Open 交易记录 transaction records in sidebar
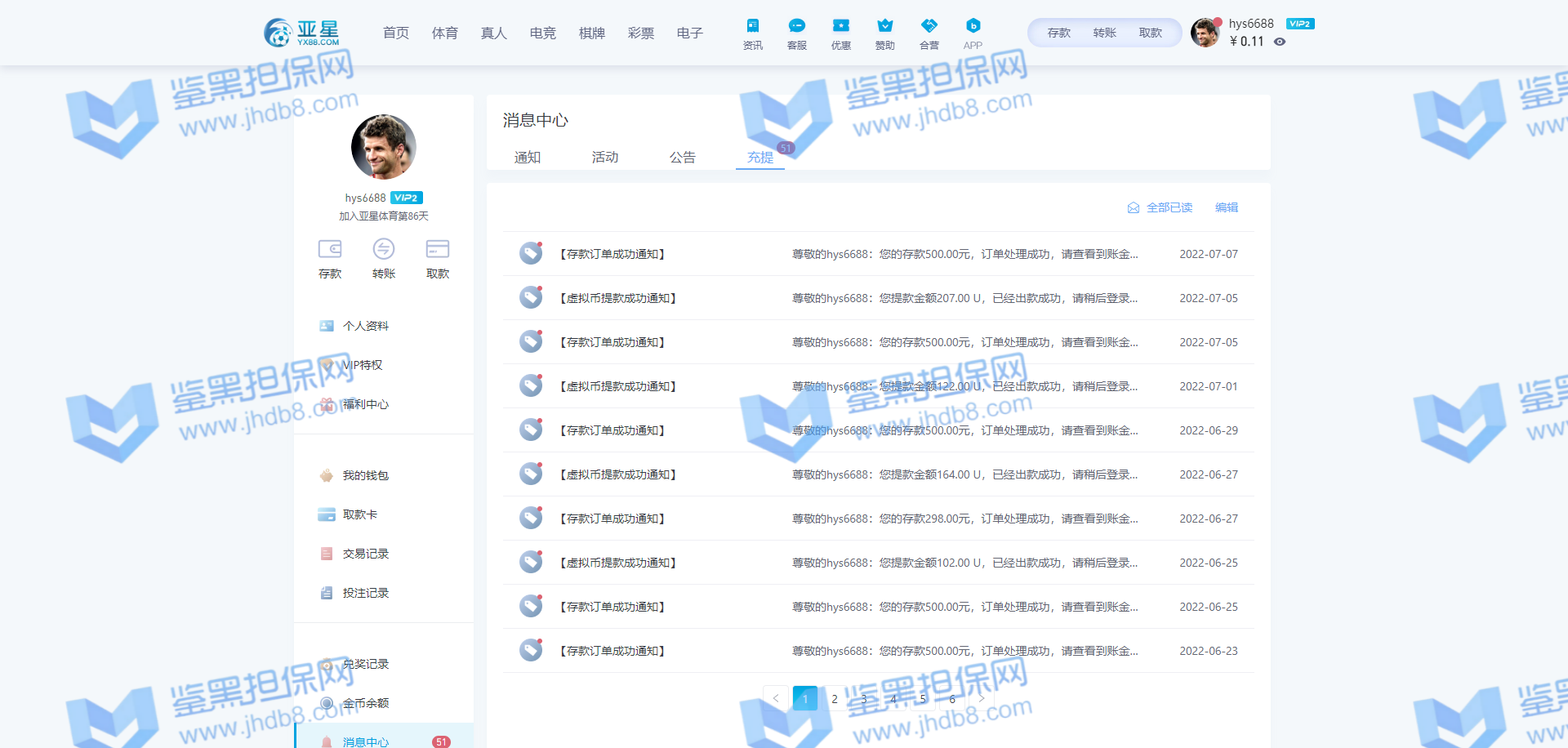1568x748 pixels. click(365, 554)
